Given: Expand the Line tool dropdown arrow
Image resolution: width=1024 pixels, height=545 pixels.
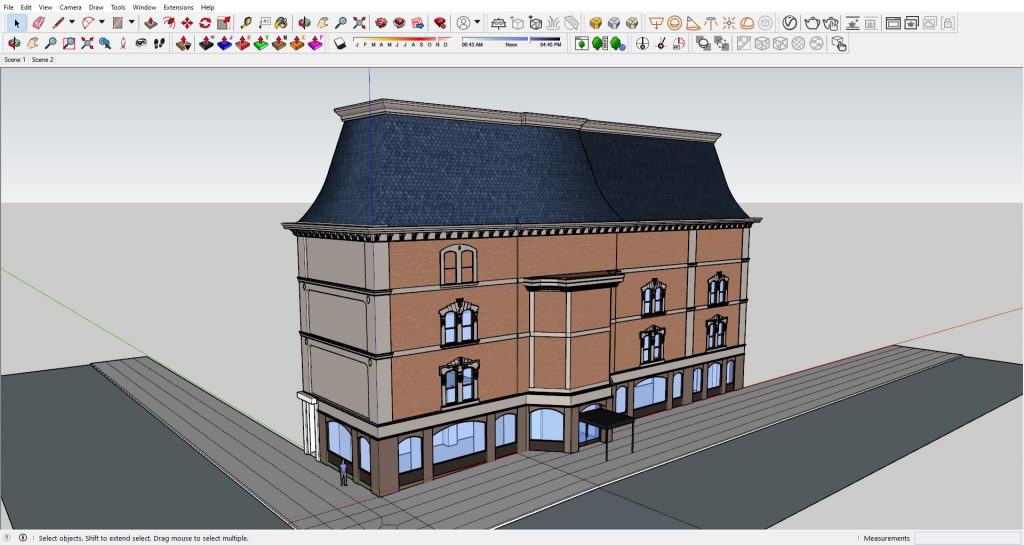Looking at the screenshot, I should (x=72, y=22).
